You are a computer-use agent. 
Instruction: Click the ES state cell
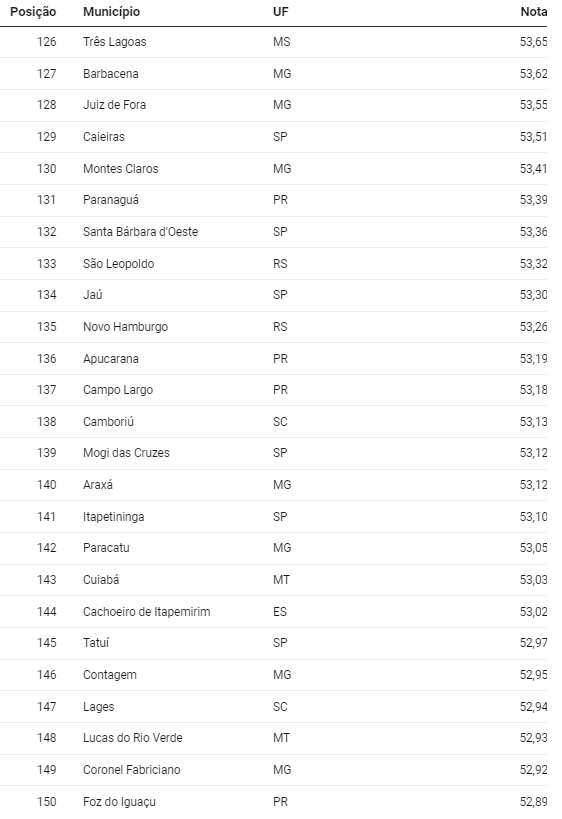tap(280, 612)
